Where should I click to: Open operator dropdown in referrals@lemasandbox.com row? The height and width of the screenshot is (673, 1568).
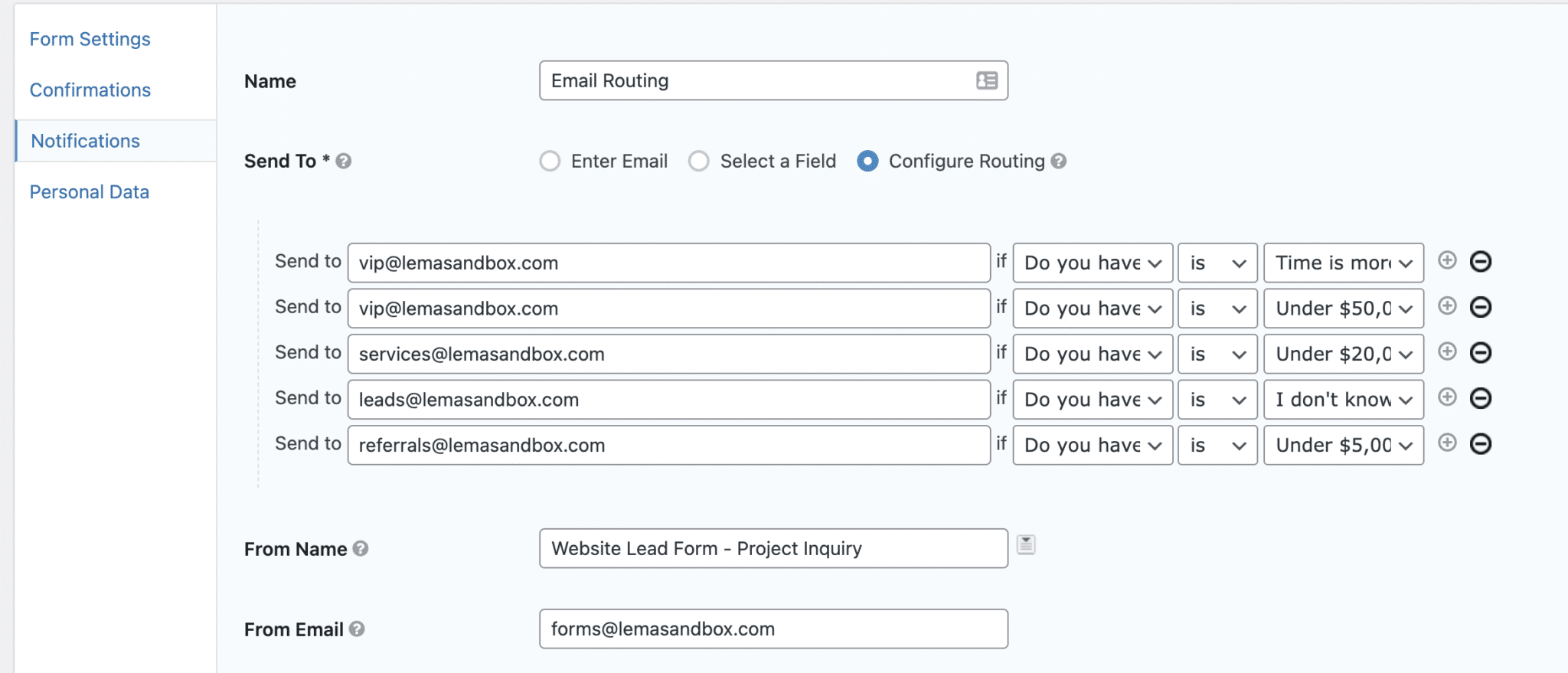pos(1217,445)
